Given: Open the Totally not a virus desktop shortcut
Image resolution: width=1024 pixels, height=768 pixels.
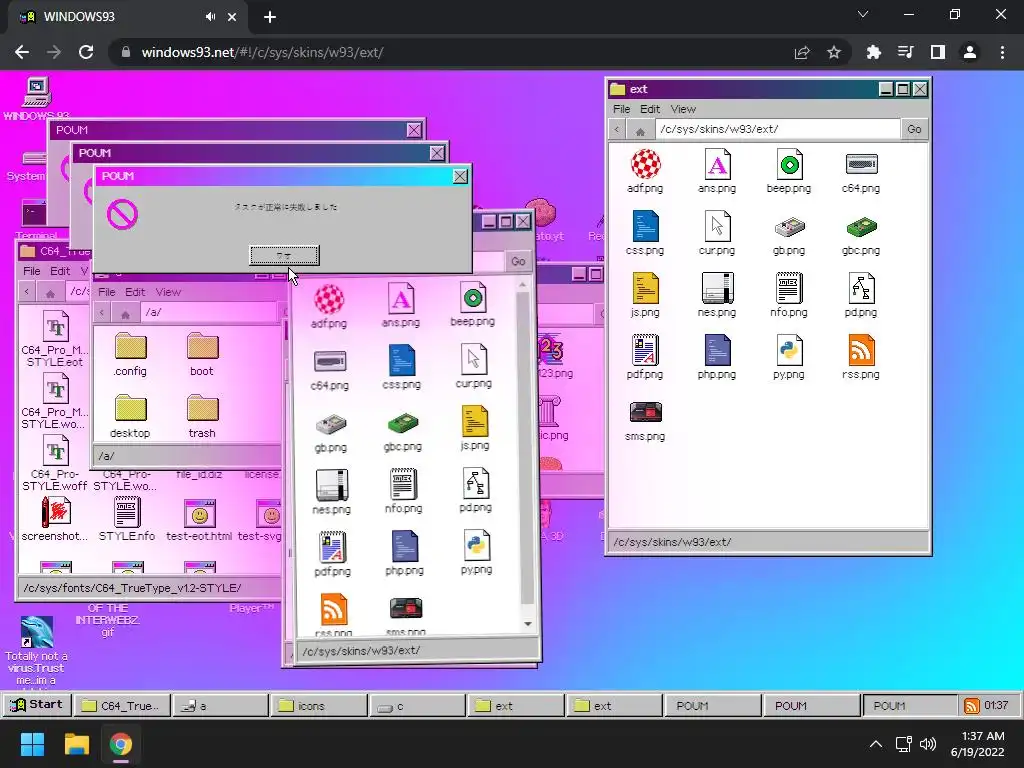Looking at the screenshot, I should (x=37, y=650).
